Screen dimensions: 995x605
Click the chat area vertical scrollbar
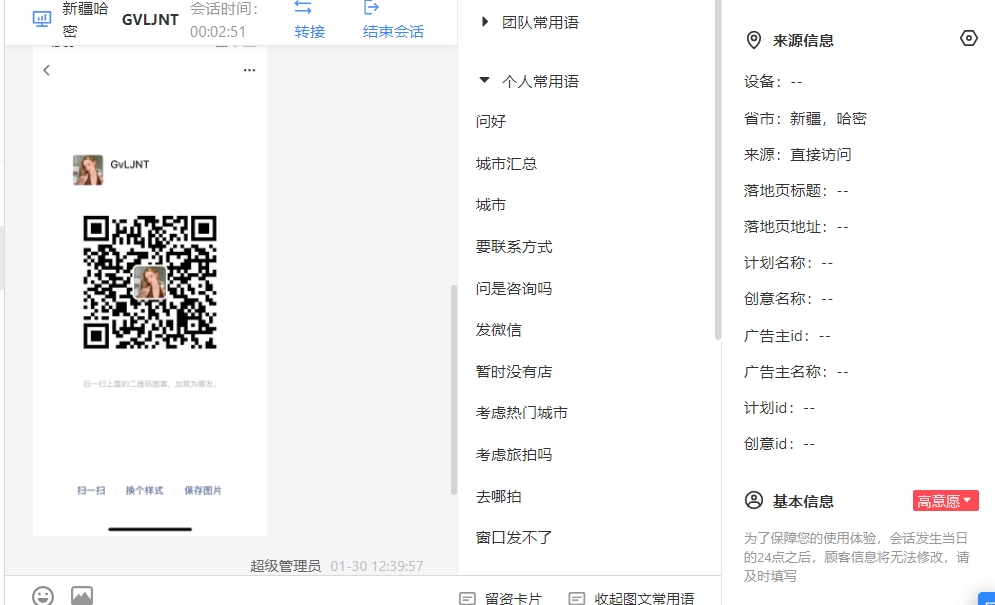click(454, 390)
